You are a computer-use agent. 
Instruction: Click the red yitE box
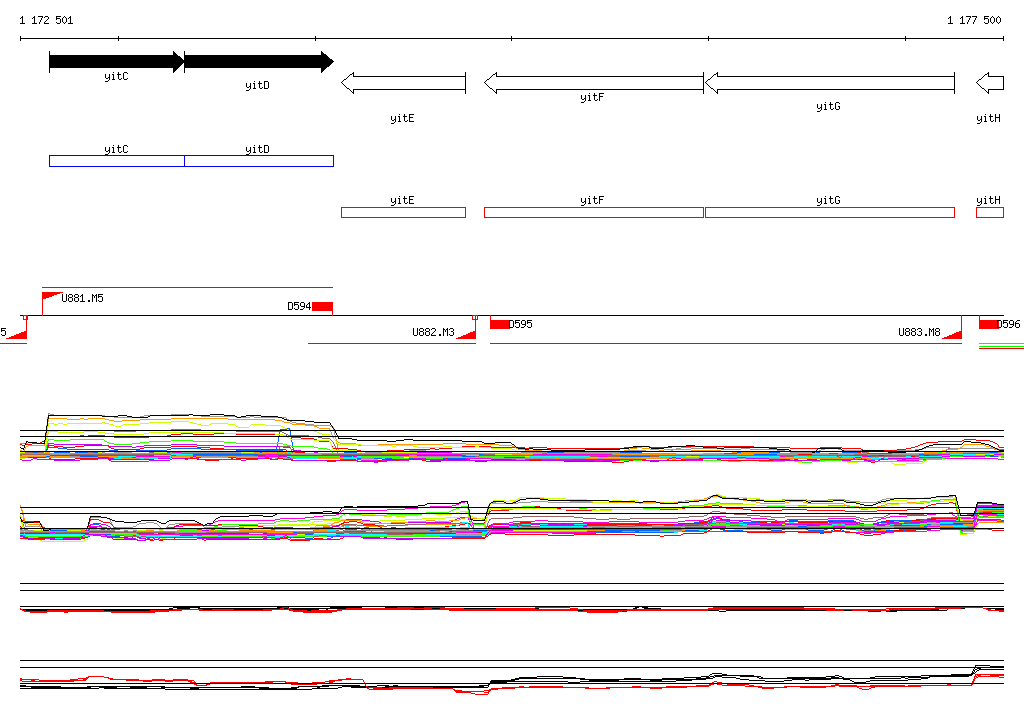(x=404, y=212)
